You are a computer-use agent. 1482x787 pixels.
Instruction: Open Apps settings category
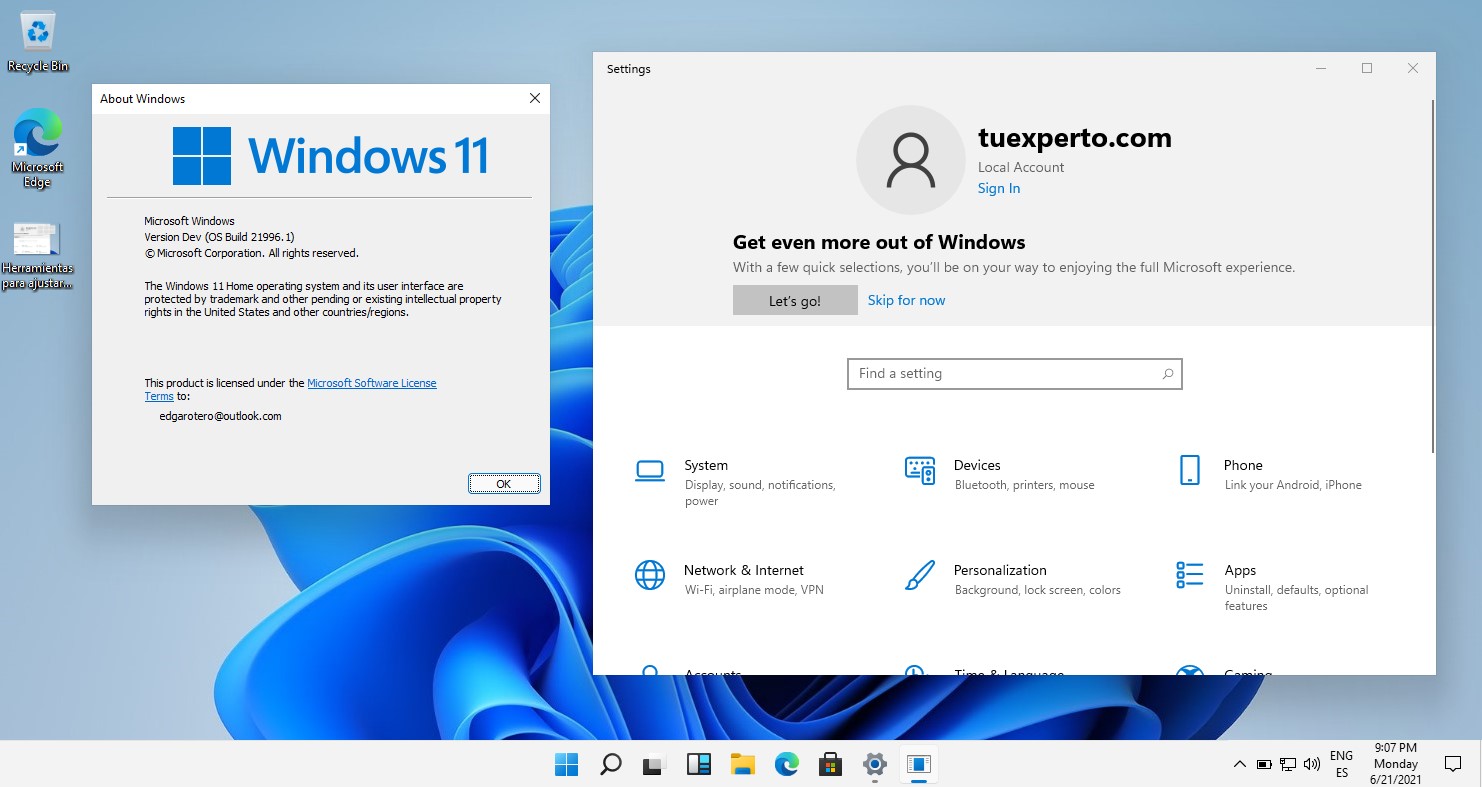[x=1240, y=570]
